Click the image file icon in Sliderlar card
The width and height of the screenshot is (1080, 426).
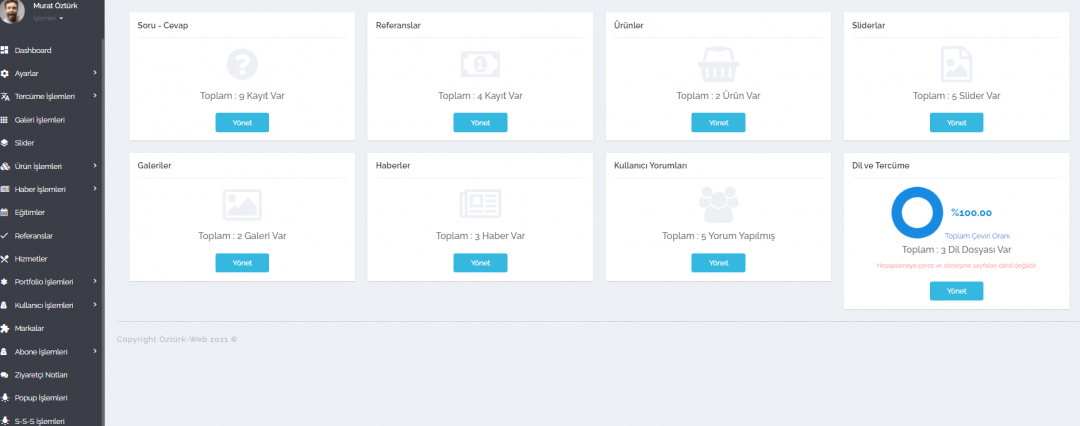[x=957, y=64]
